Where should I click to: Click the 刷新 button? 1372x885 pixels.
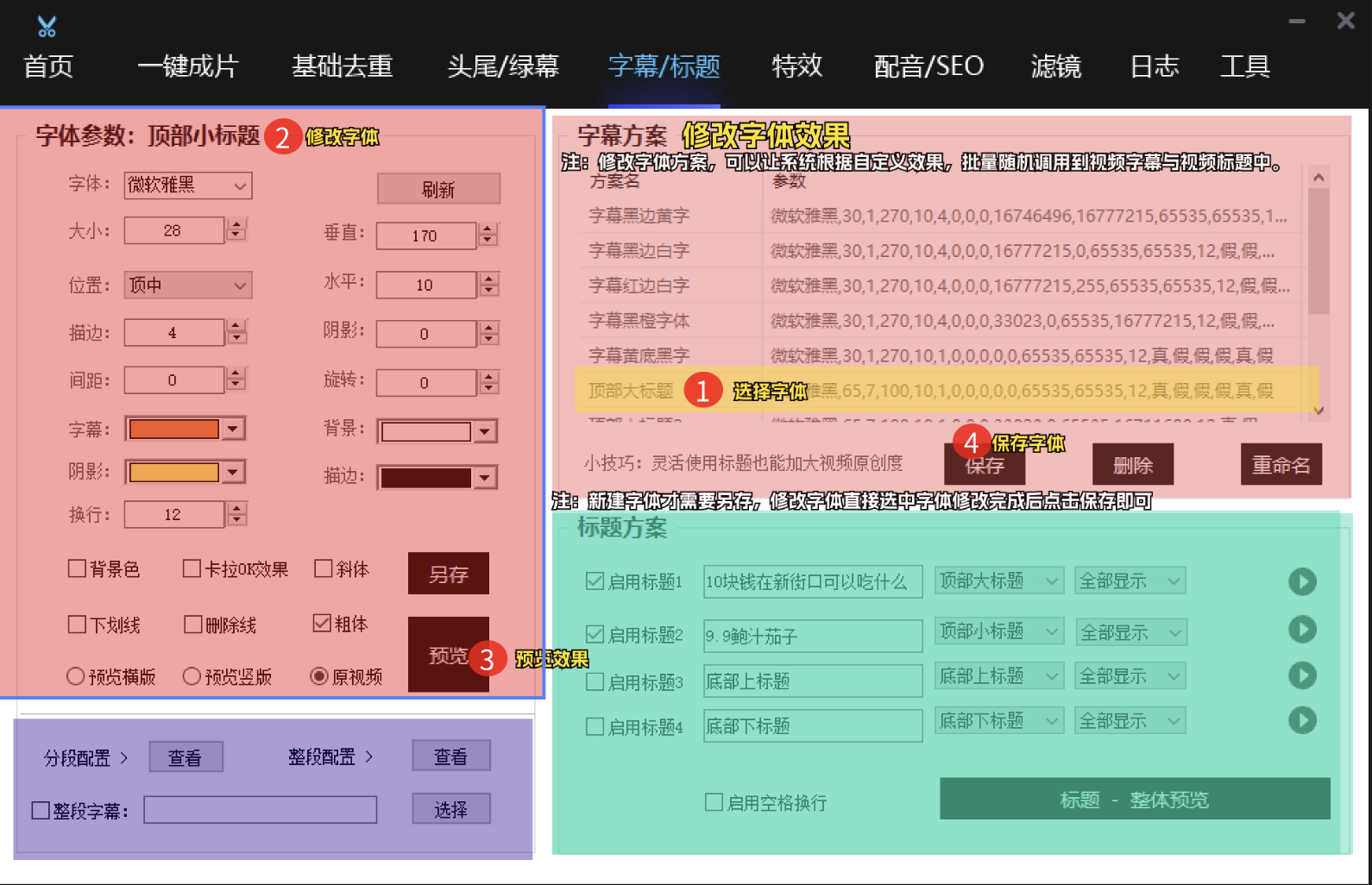point(438,189)
